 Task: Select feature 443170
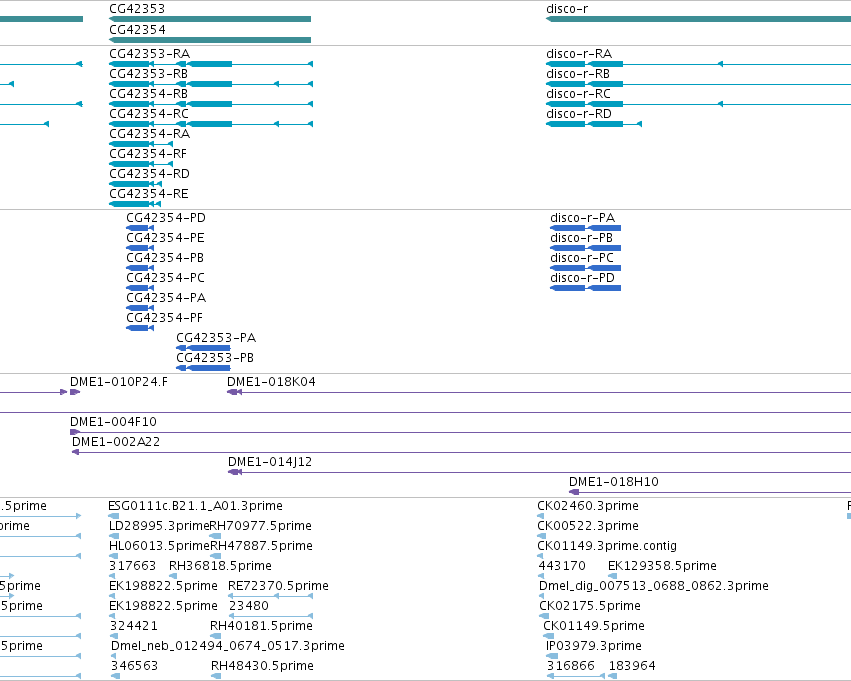541,576
